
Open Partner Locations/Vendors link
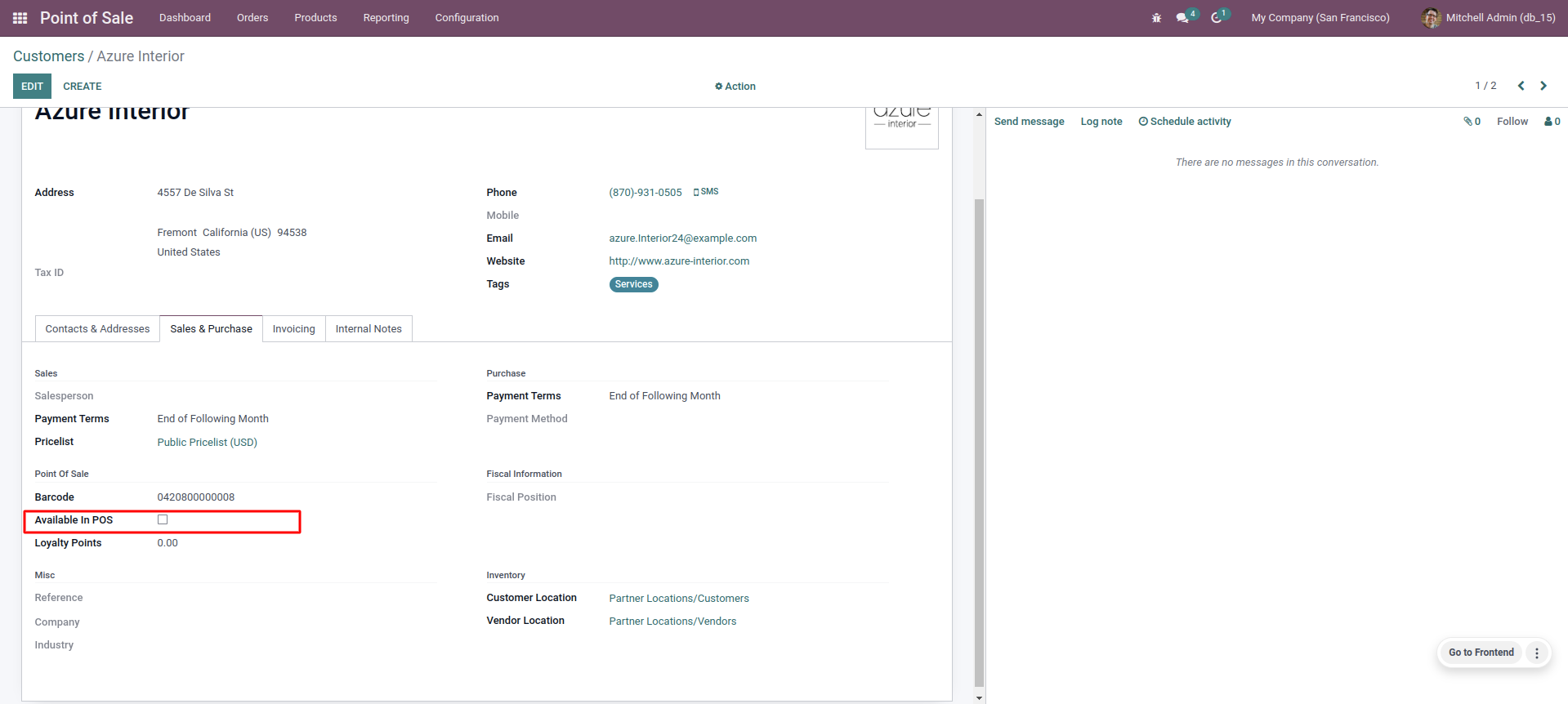tap(672, 622)
